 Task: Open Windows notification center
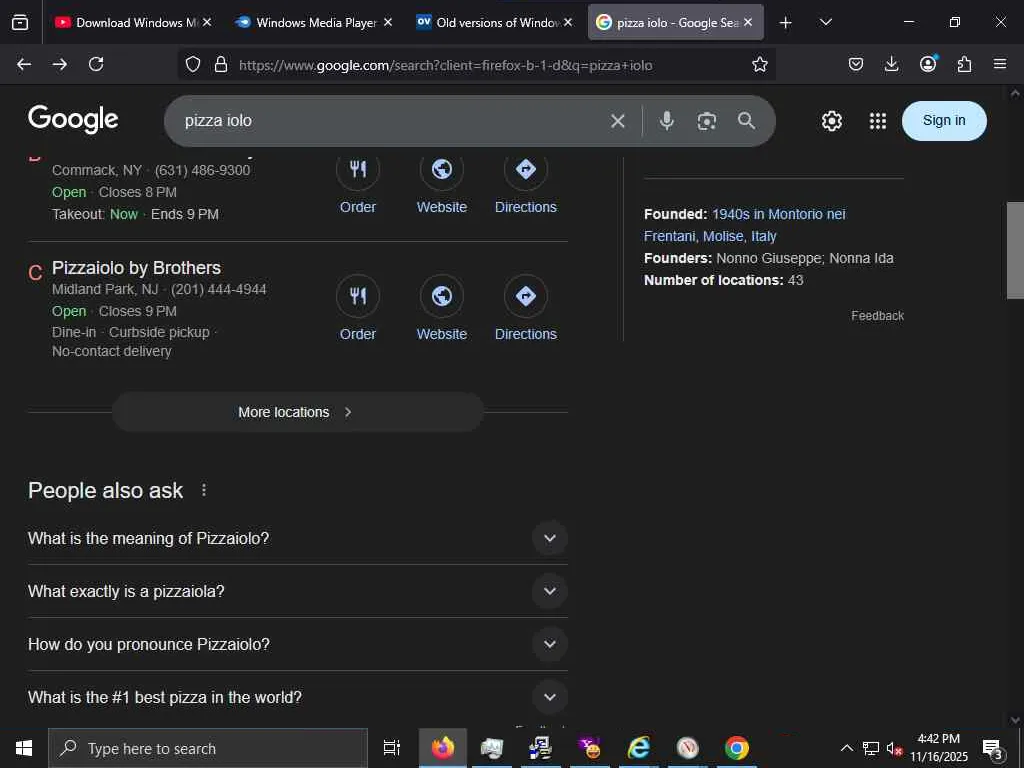pos(993,748)
